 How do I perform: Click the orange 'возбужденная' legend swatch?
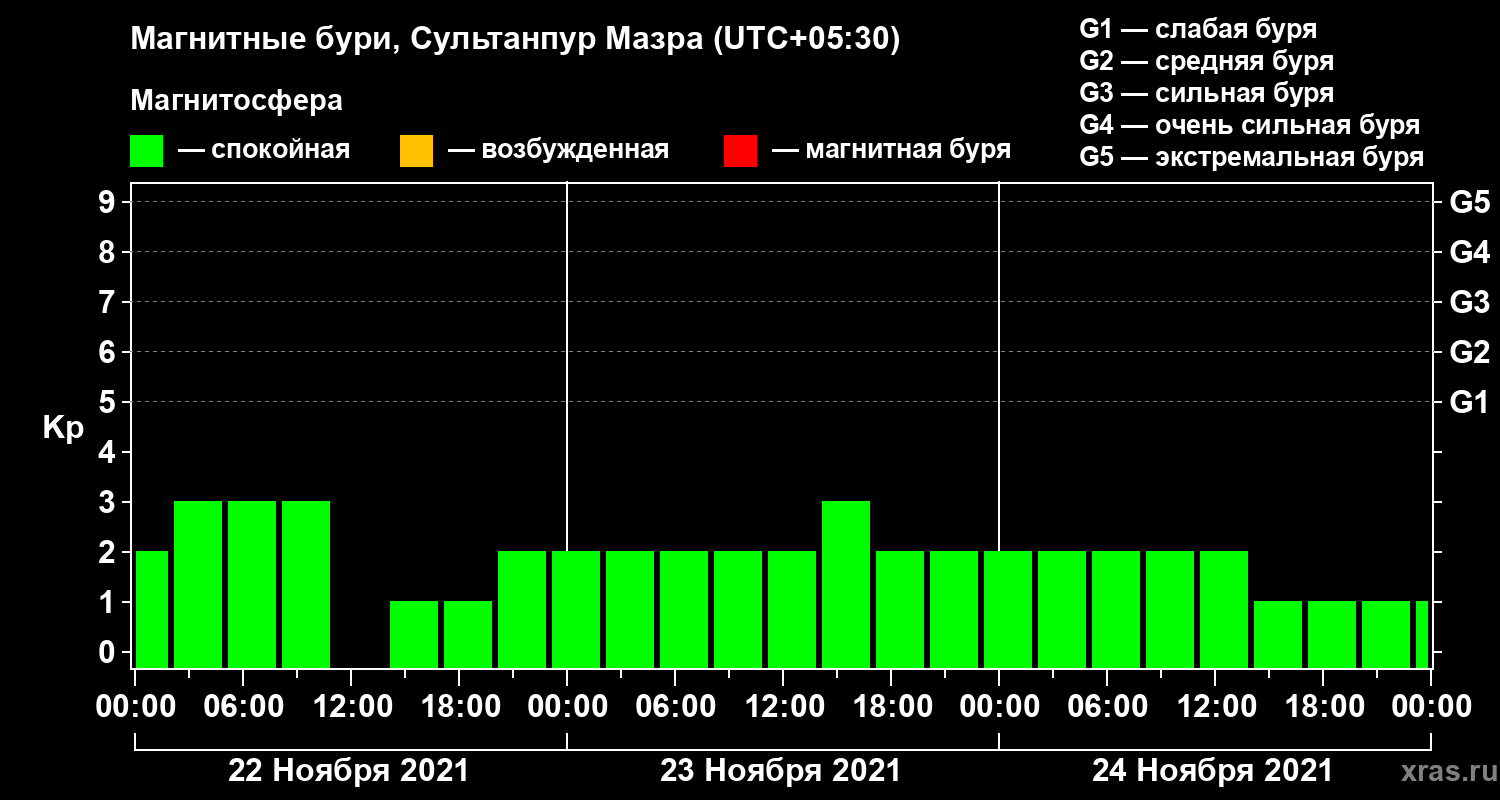(x=416, y=151)
